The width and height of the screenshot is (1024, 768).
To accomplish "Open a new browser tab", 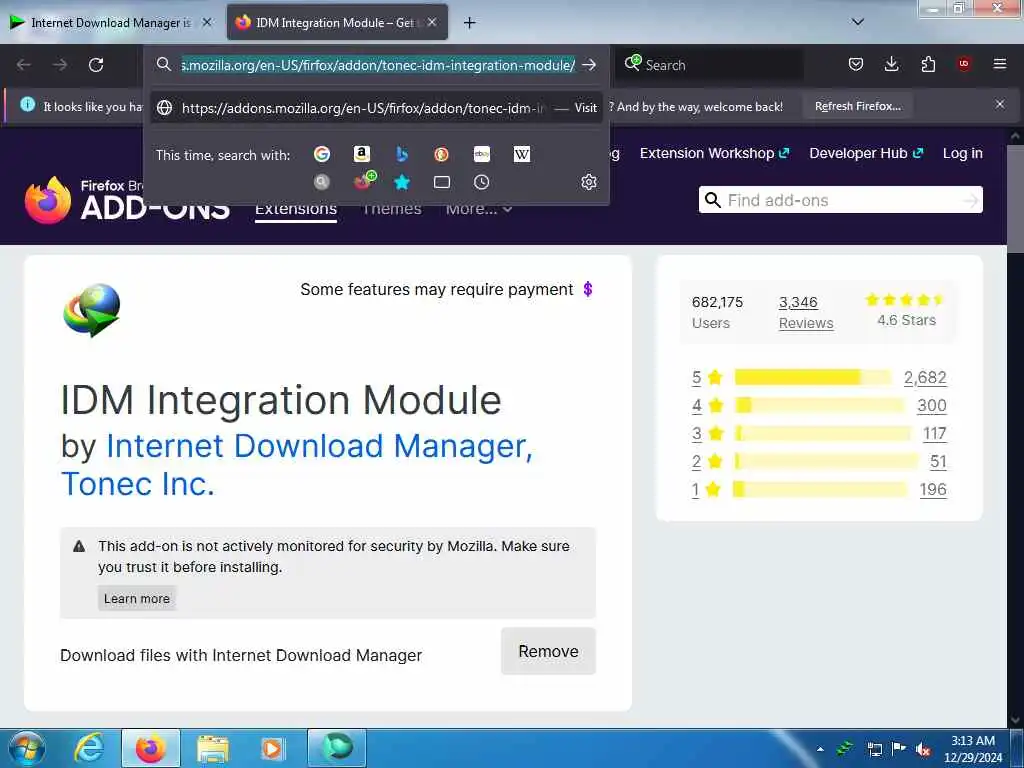I will coord(469,23).
